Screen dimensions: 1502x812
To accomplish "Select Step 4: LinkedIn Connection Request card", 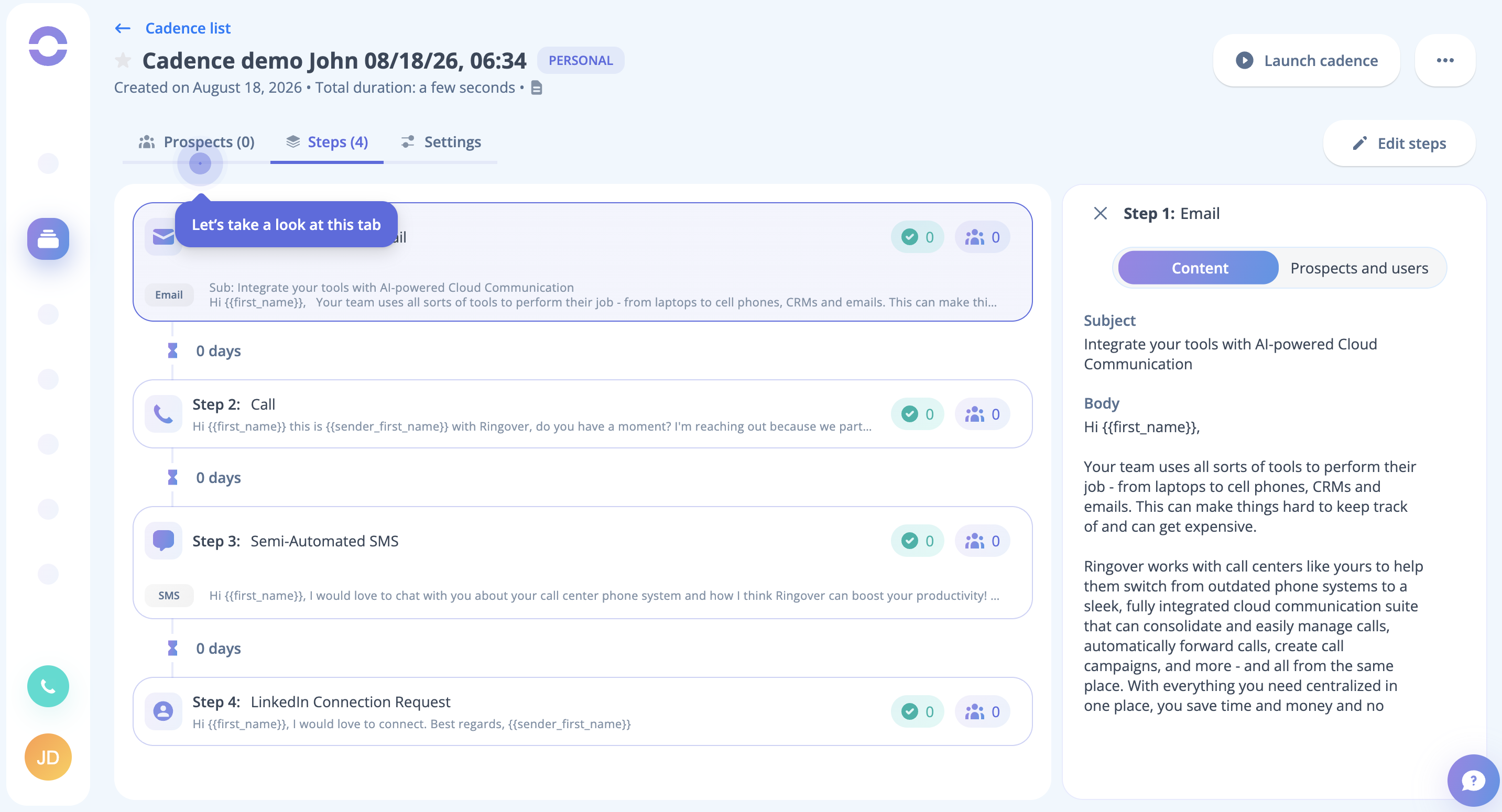I will (x=582, y=711).
